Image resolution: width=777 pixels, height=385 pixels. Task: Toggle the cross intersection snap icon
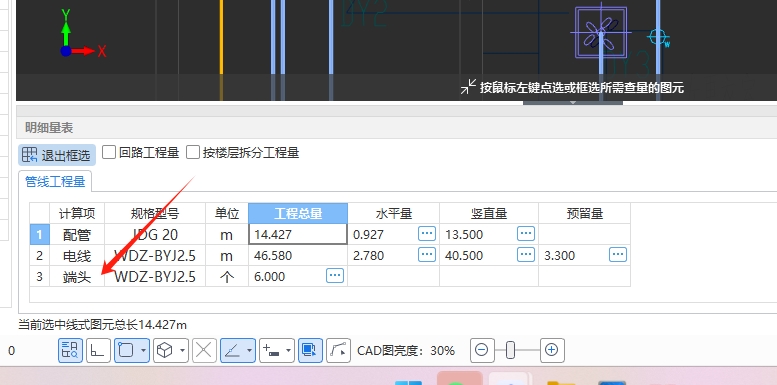pyautogui.click(x=204, y=350)
